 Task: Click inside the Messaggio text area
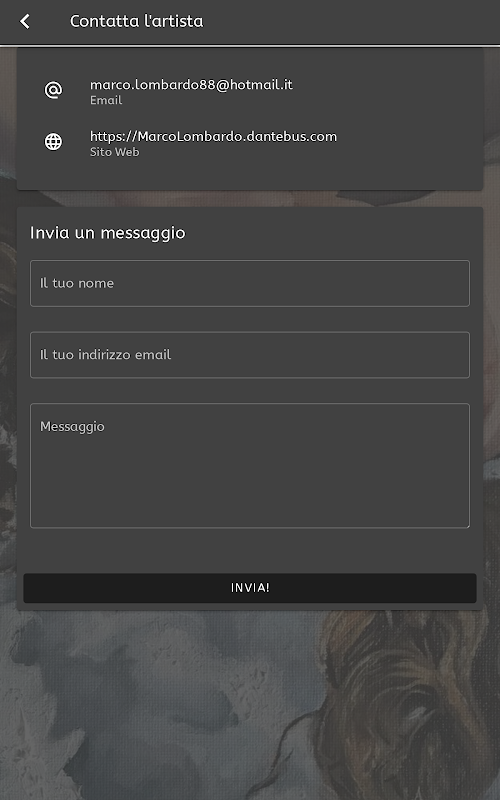pos(250,465)
